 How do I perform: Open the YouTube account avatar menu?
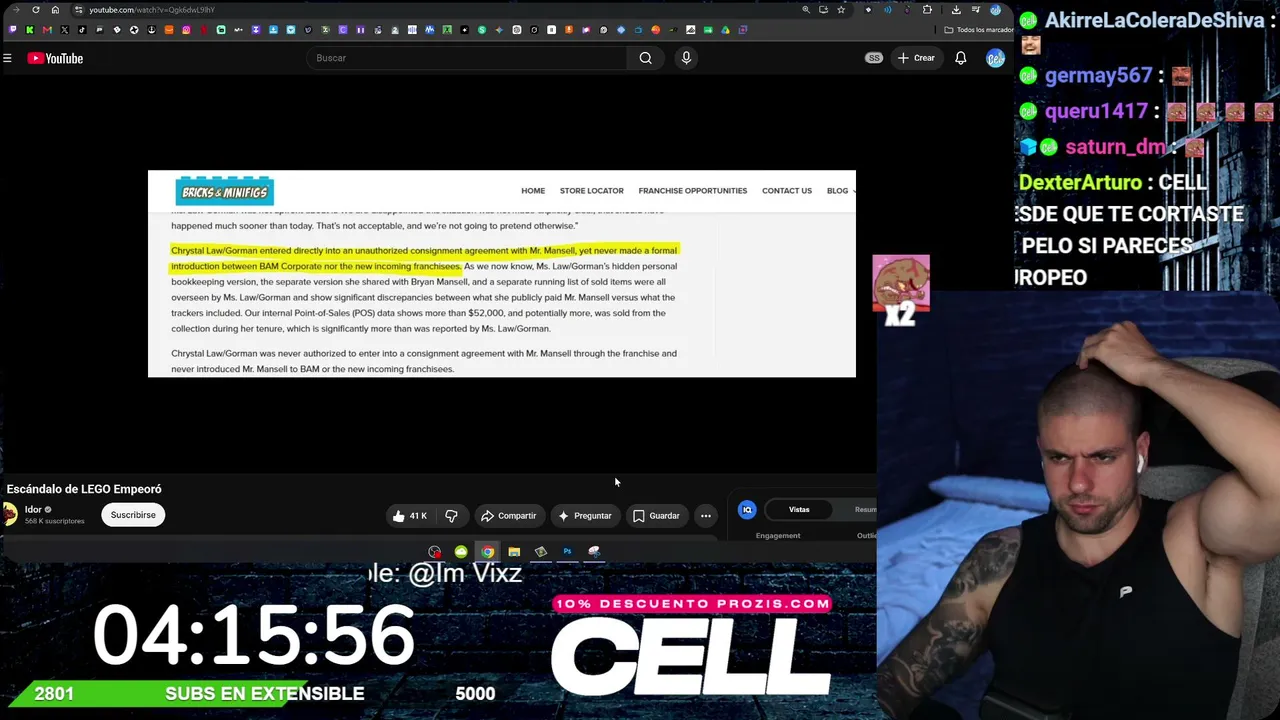click(995, 58)
